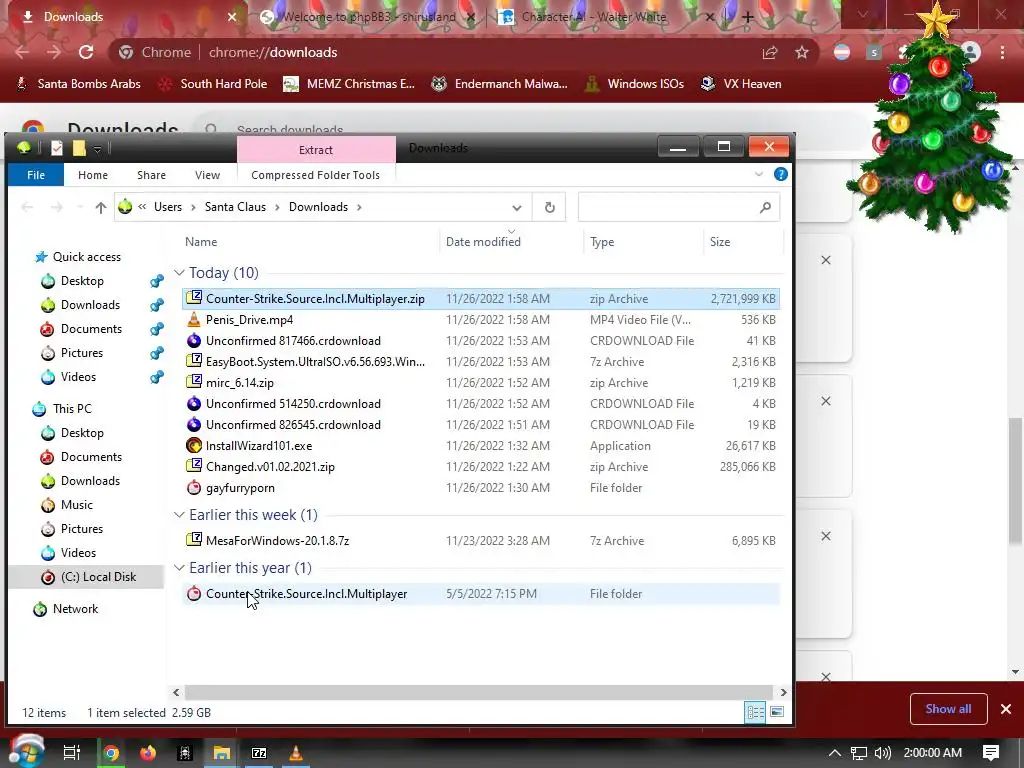1024x768 pixels.
Task: Click the new folder quick toolbar icon
Action: point(79,148)
